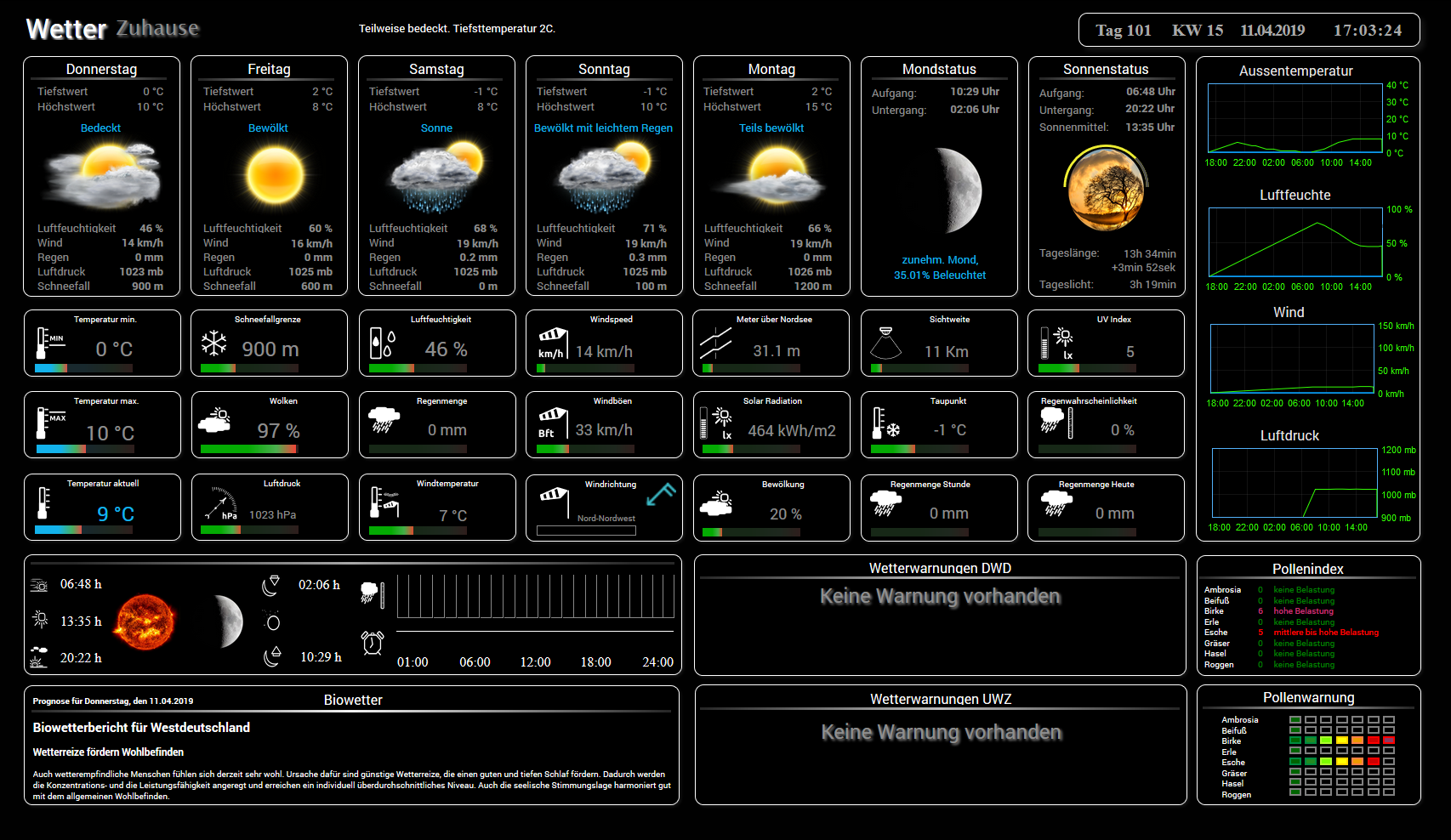Click the Luftfeuchtigkeit droplet icon

(382, 343)
